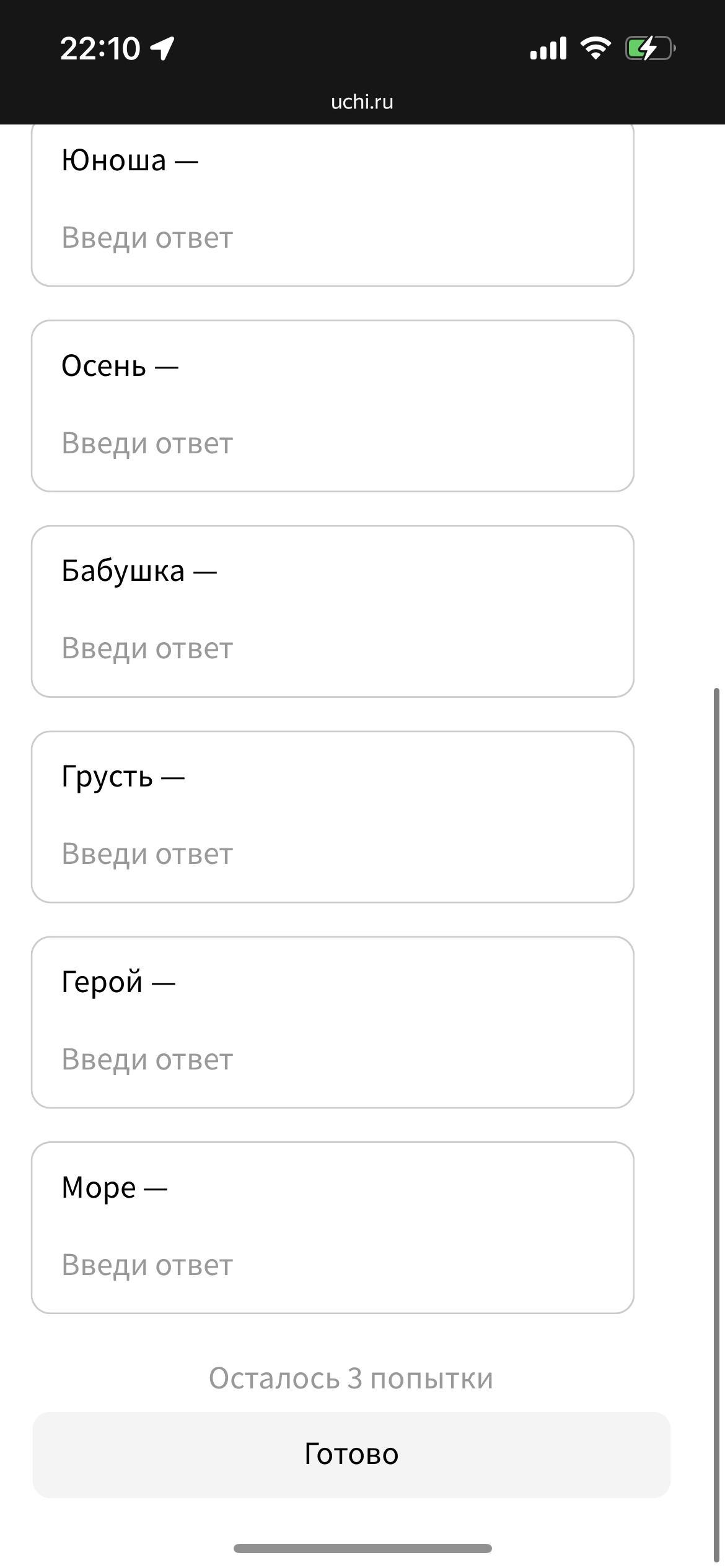
Task: Tap the Wi-Fi status icon
Action: 595,48
